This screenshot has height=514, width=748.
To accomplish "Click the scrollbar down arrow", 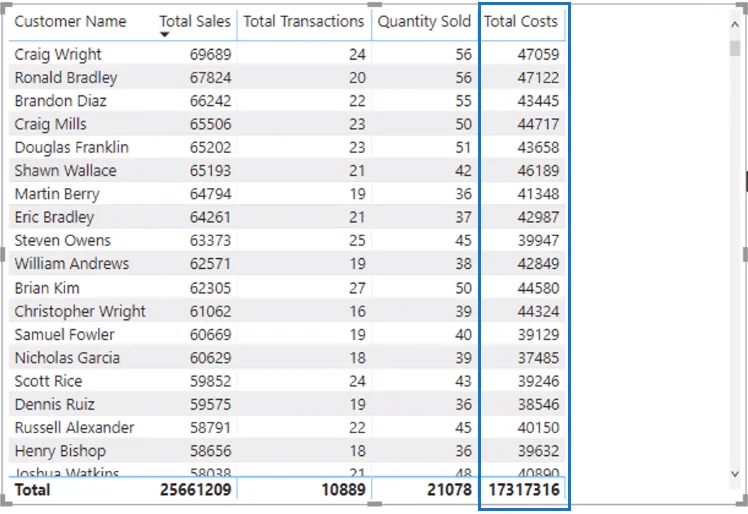I will pyautogui.click(x=735, y=473).
